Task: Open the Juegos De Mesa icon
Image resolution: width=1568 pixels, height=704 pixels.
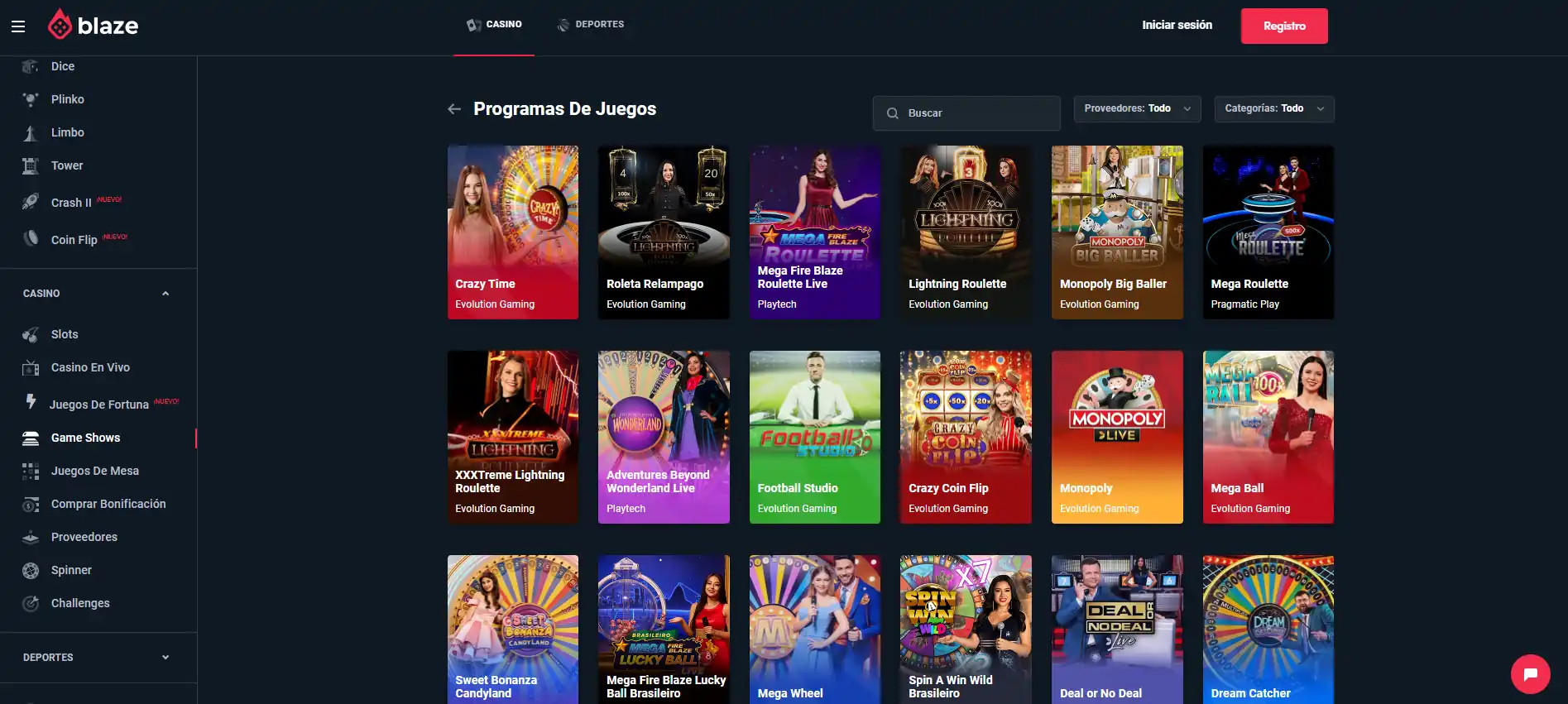Action: 31,471
